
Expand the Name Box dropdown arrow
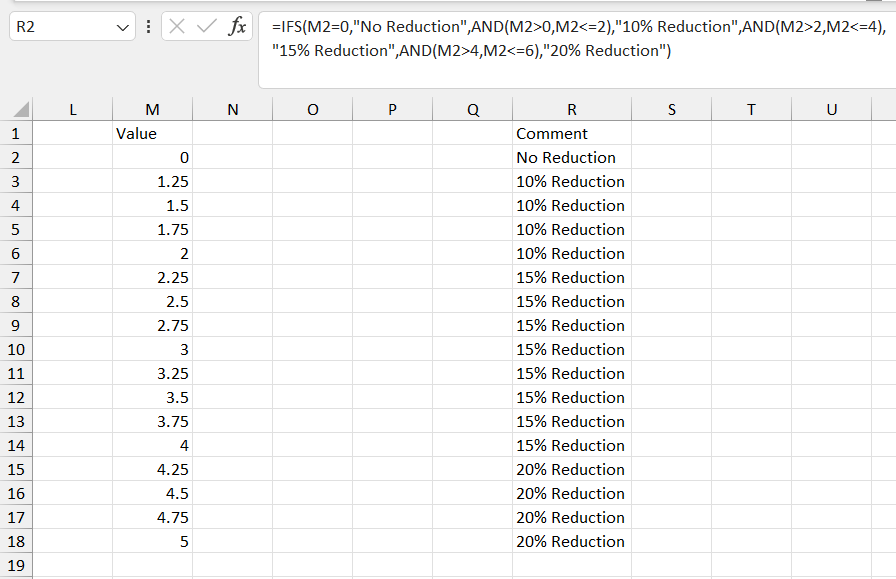click(x=122, y=27)
